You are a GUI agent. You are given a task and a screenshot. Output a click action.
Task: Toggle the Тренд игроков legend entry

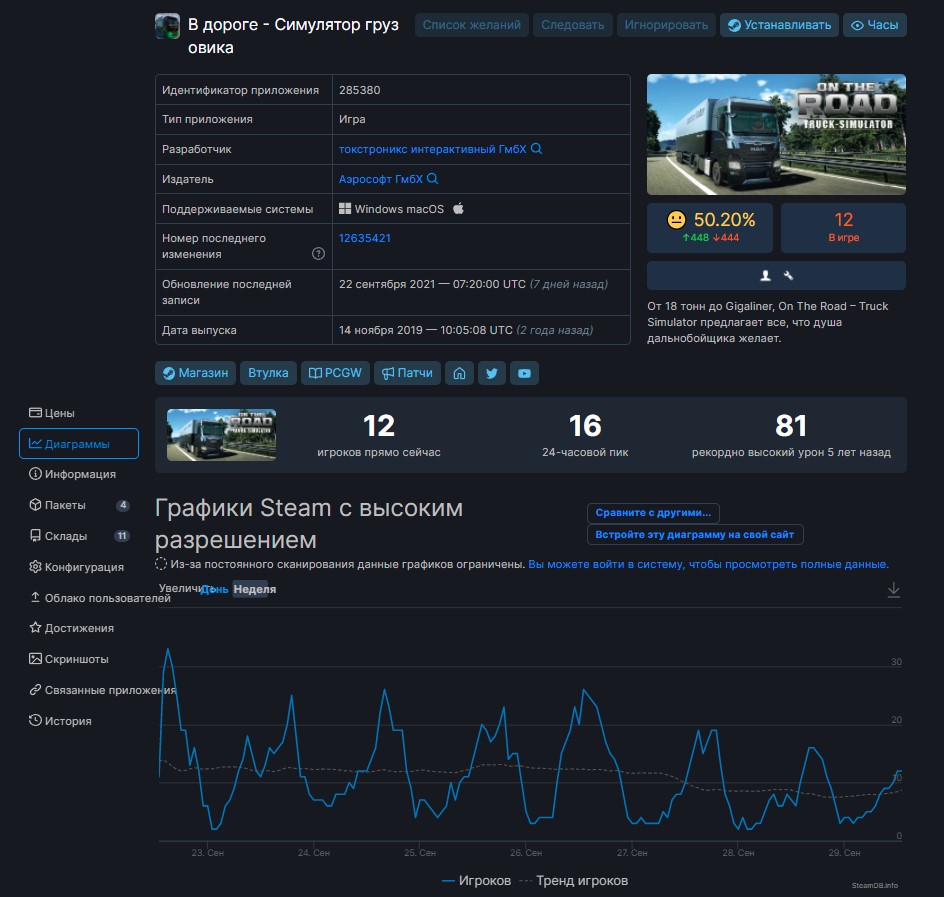(x=574, y=881)
